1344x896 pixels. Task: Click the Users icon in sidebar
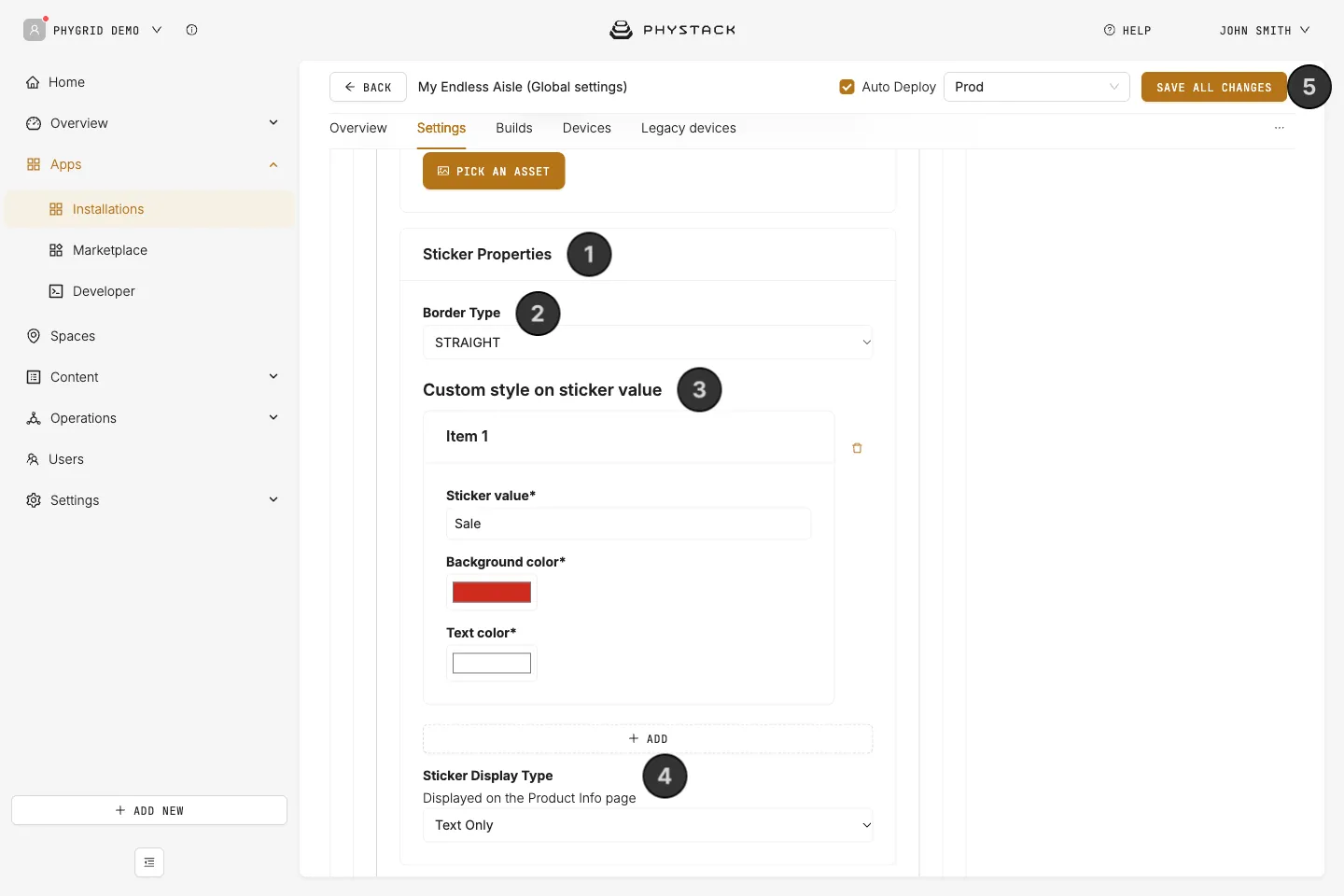pos(33,459)
